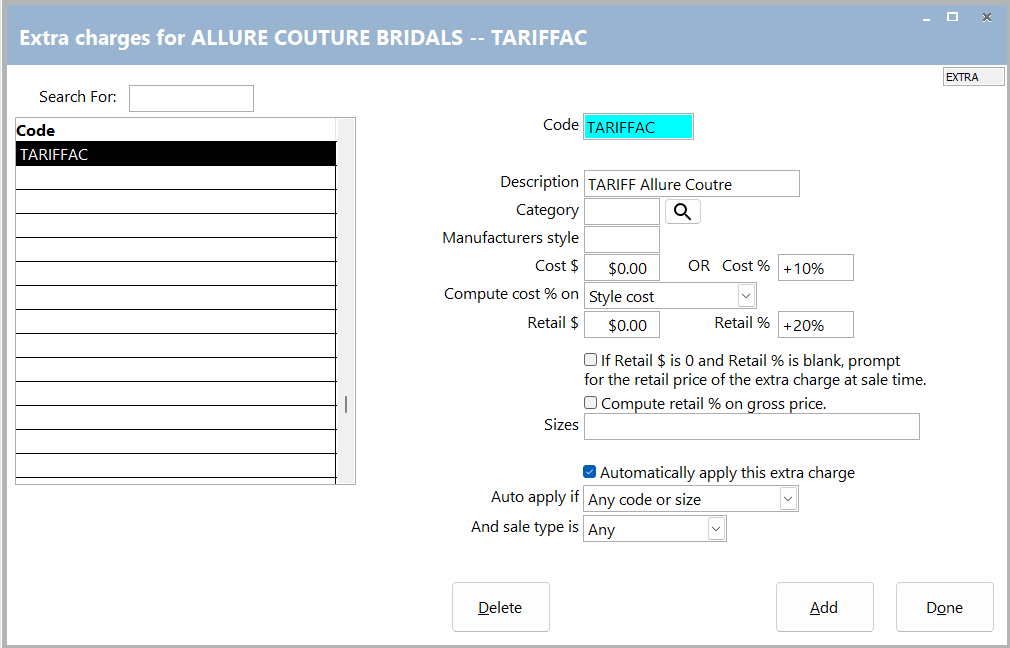Click the Done button
Screen dimensions: 1010x648
click(944, 607)
